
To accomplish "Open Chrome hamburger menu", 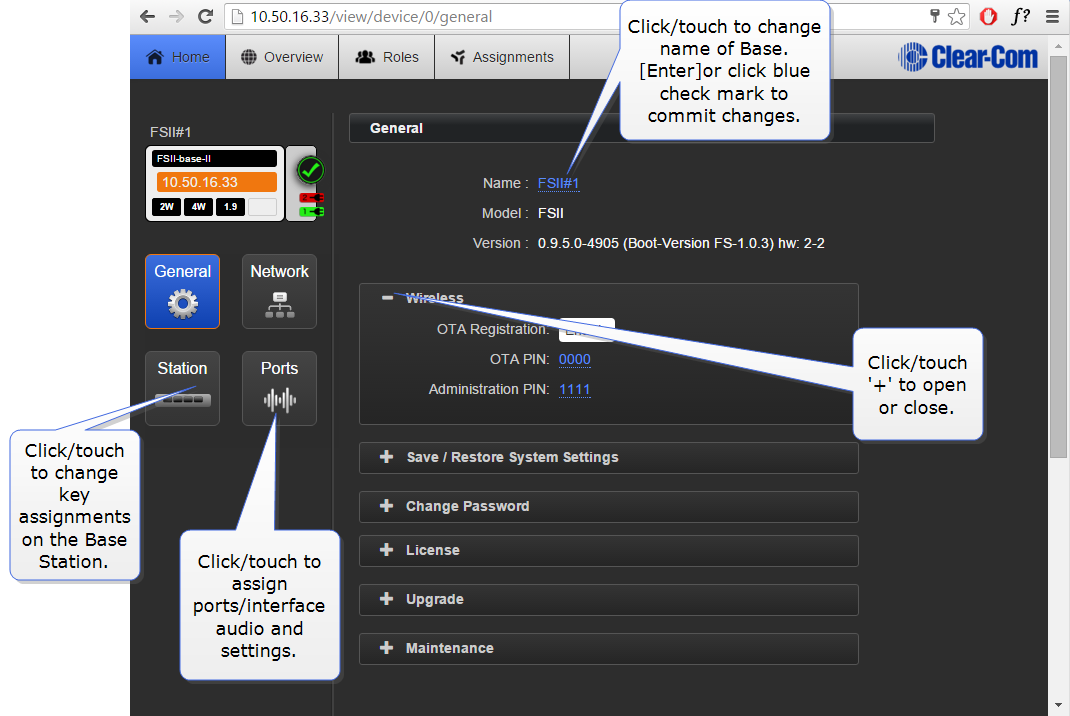I will click(1052, 16).
